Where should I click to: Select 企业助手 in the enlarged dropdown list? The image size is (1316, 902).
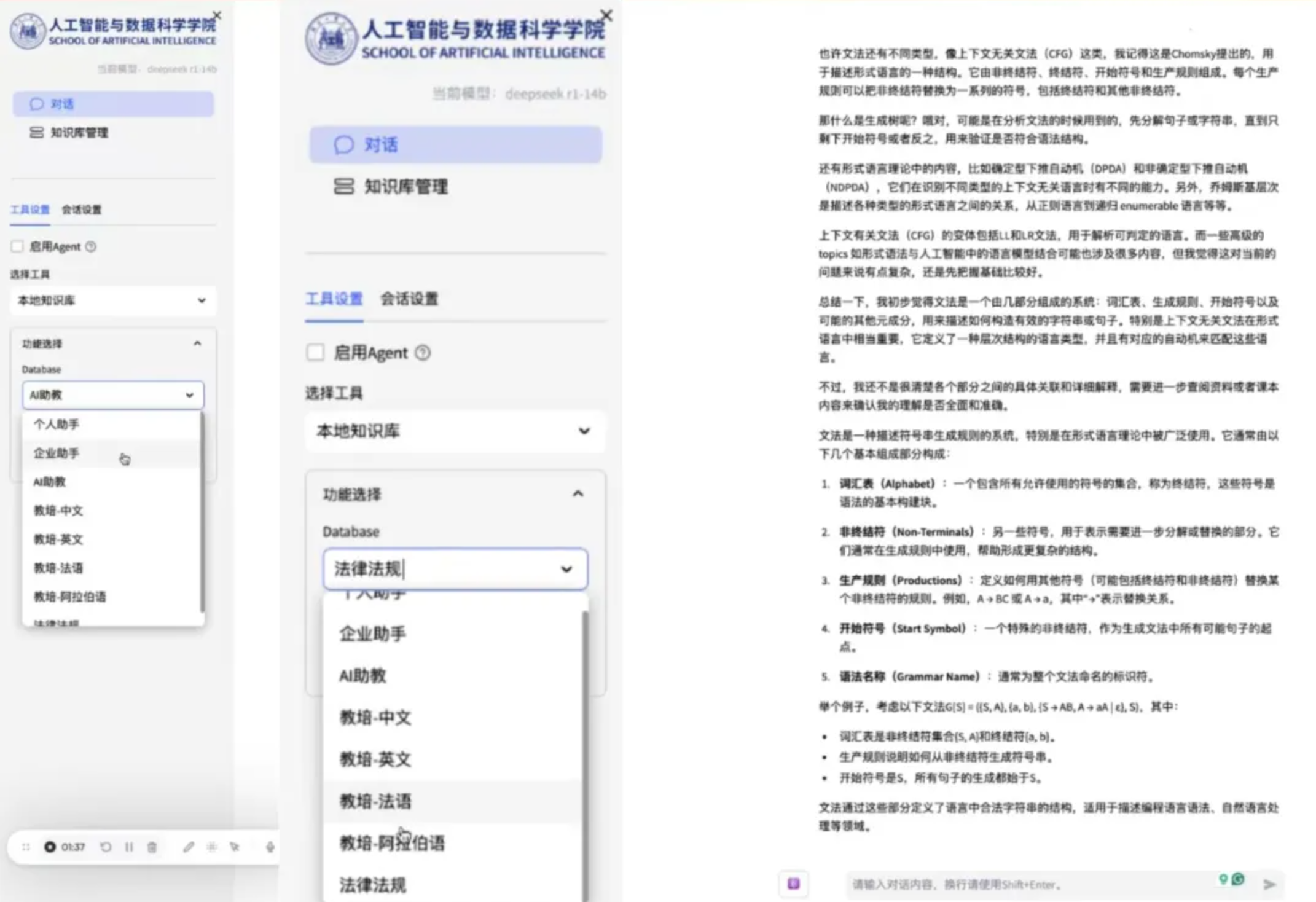point(453,633)
